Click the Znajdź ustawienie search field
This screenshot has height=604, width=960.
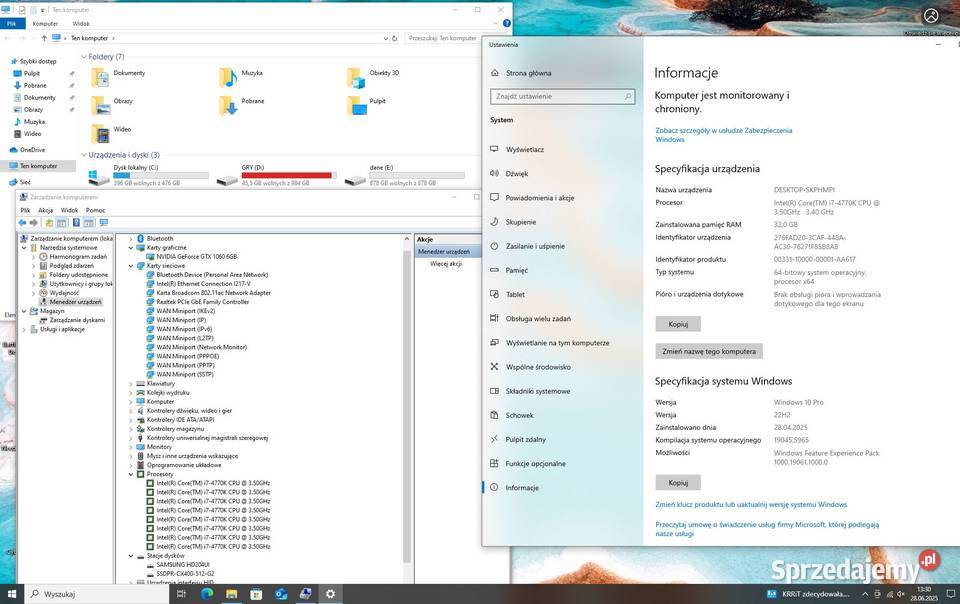(562, 96)
